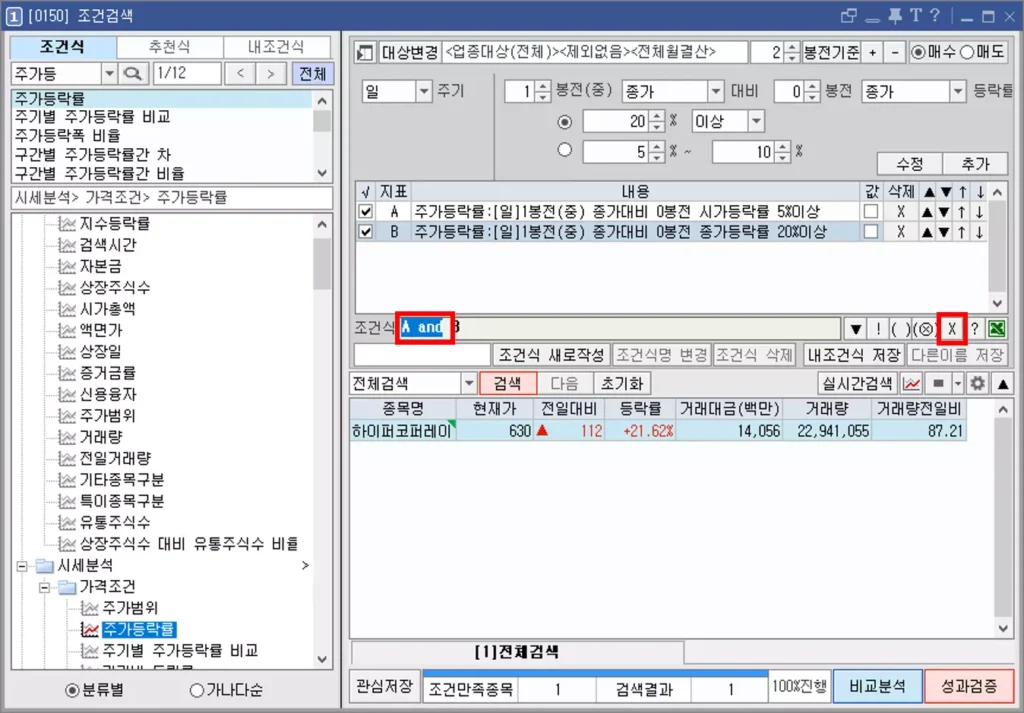Click the minus button next to 봉전기준
The height and width of the screenshot is (713, 1024).
pyautogui.click(x=895, y=53)
